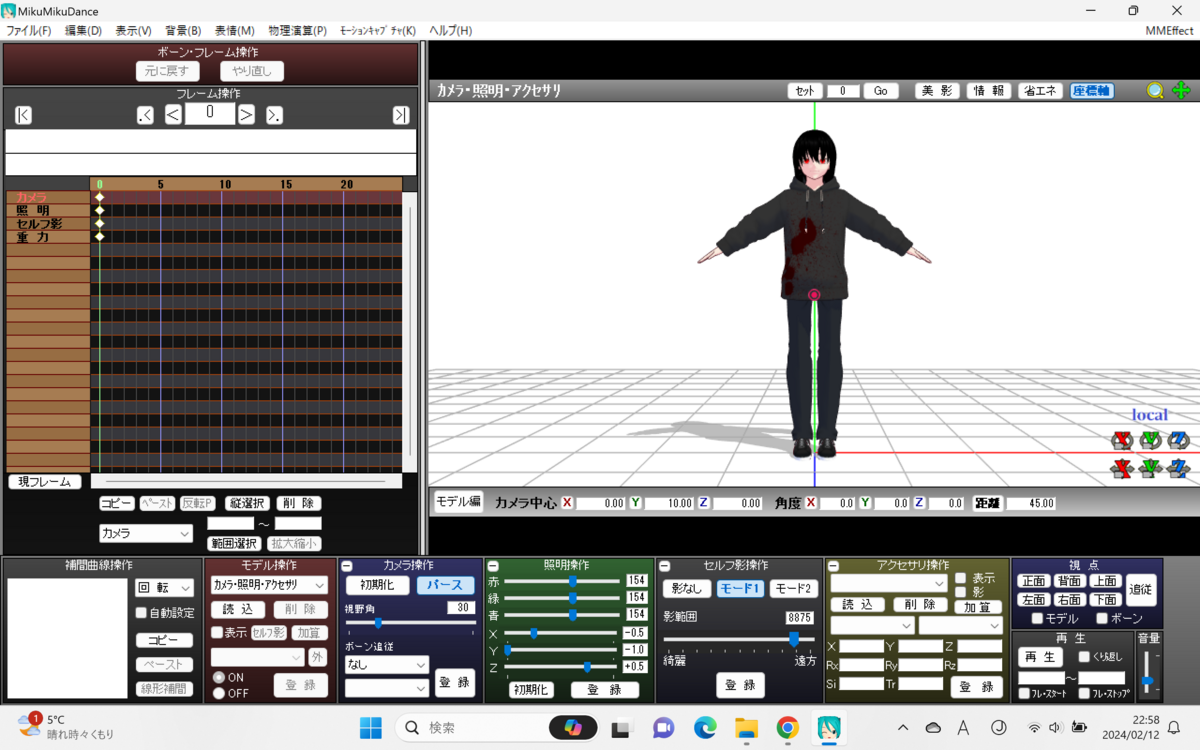The image size is (1200, 750).
Task: Switch view with the 正面 button
Action: (1034, 581)
